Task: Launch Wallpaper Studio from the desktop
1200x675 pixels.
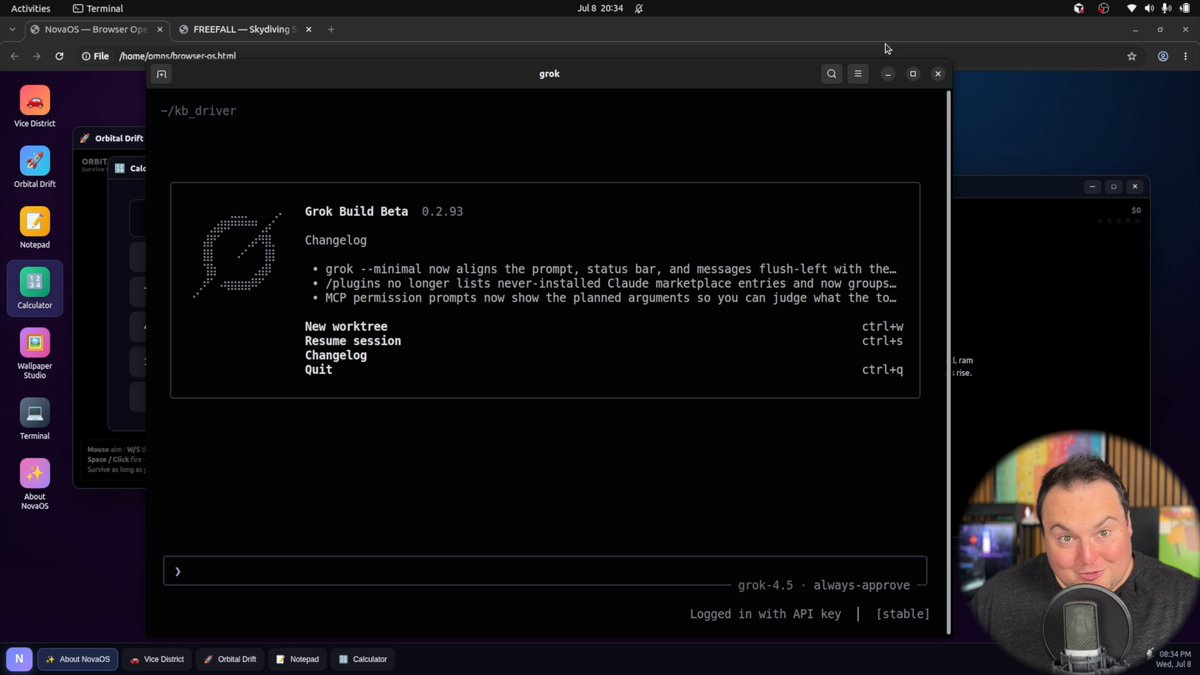Action: [34, 353]
